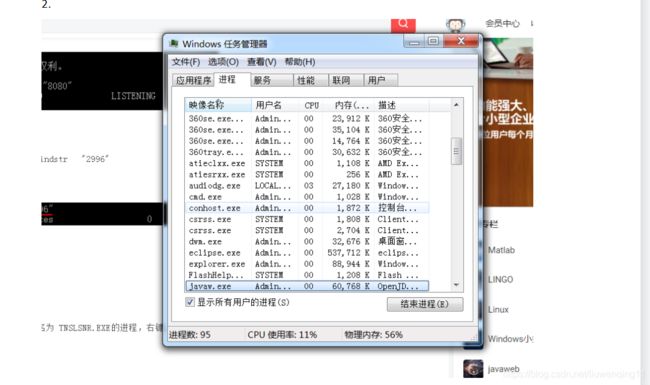The width and height of the screenshot is (650, 385).
Task: Click the CPU 使用率: 11% status entry
Action: tap(282, 335)
